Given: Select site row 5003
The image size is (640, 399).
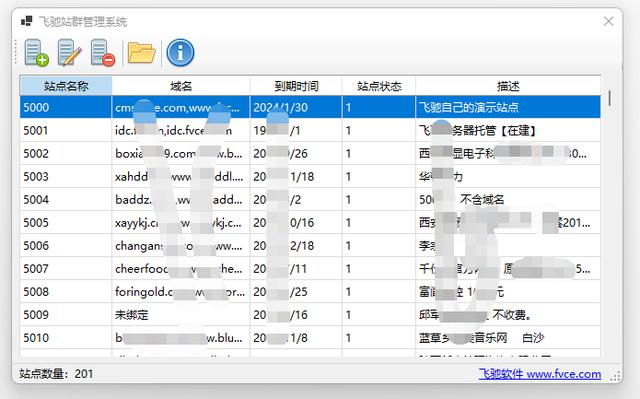Looking at the screenshot, I should tap(310, 177).
